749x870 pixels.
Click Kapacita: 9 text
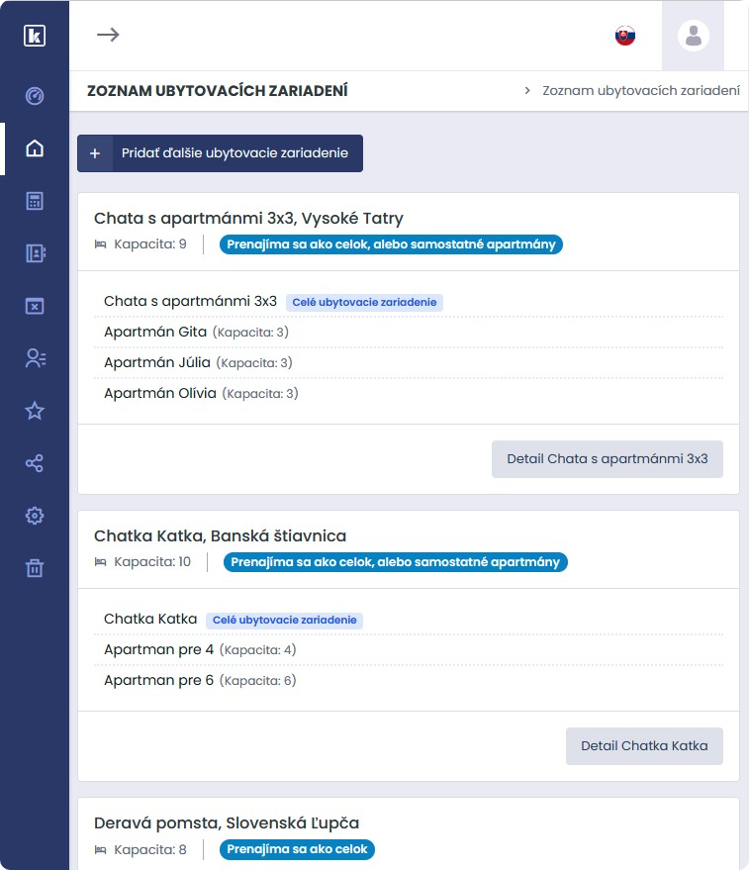click(150, 244)
